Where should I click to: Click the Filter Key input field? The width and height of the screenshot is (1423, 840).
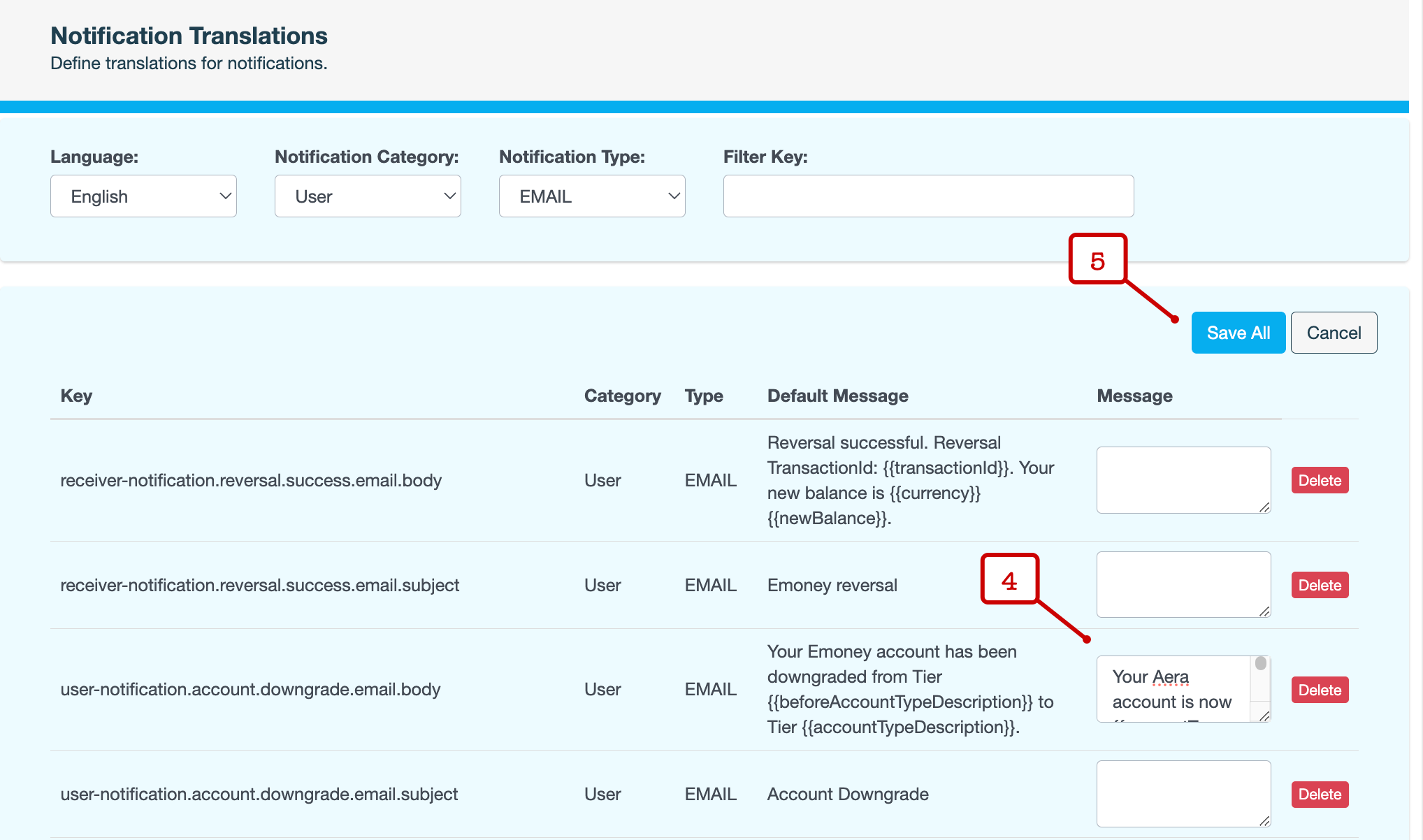(928, 196)
